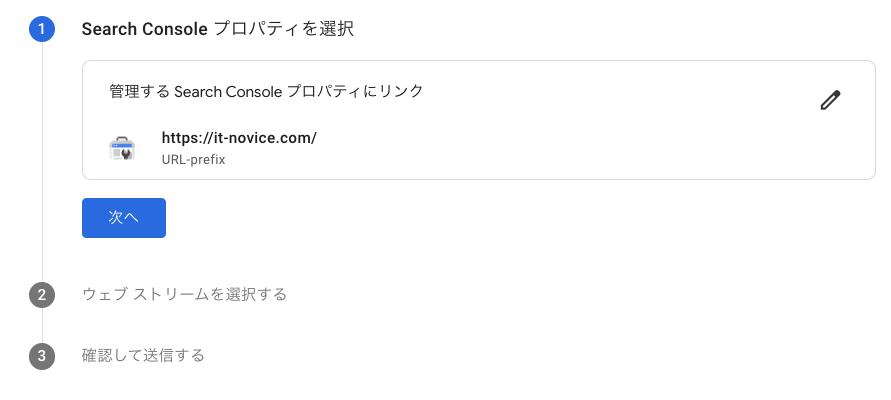Image resolution: width=891 pixels, height=400 pixels.
Task: Select the step 3 number circle
Action: coord(42,355)
